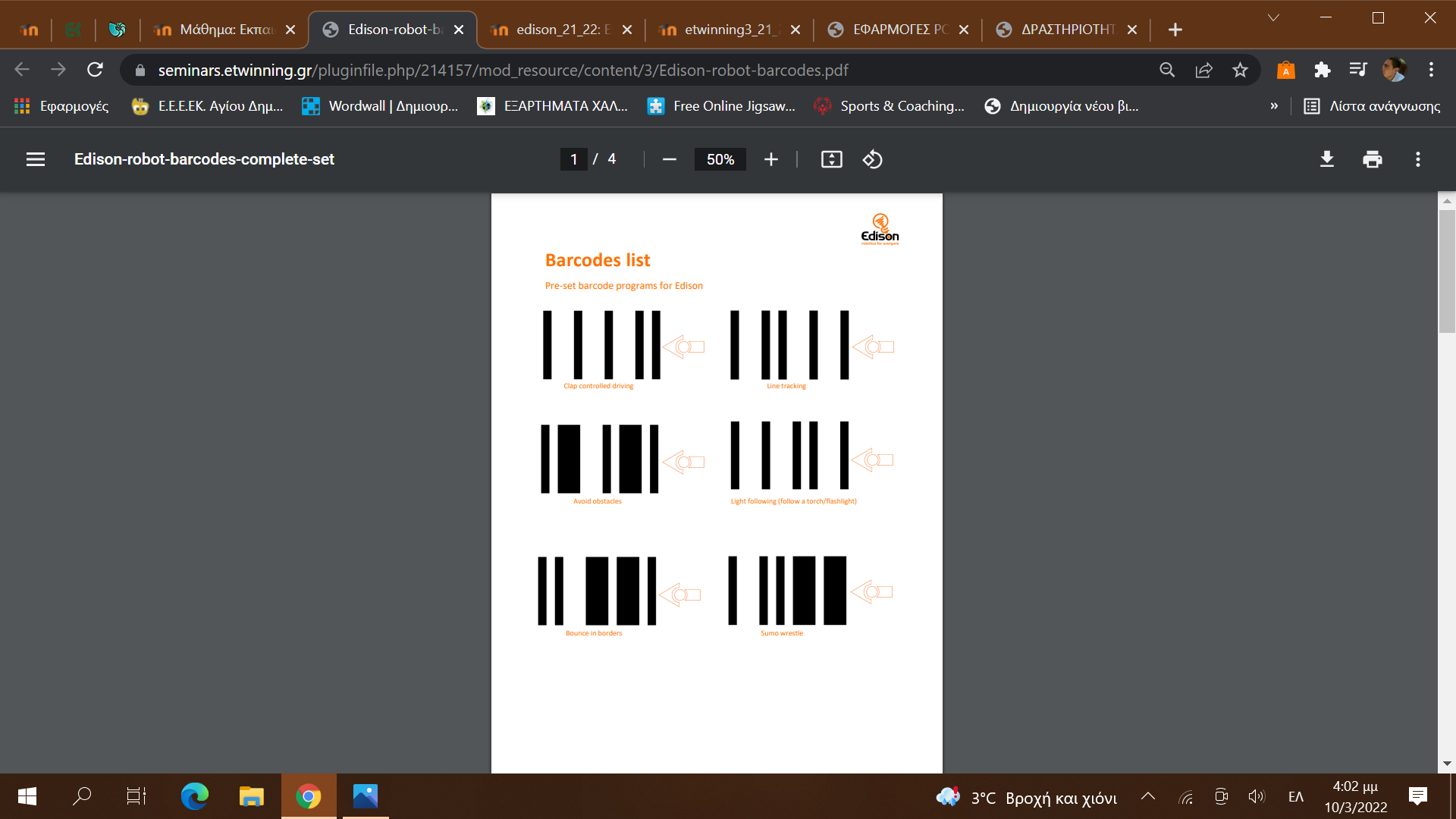The height and width of the screenshot is (819, 1456).
Task: Open Wordwall bookmark
Action: pyautogui.click(x=380, y=106)
